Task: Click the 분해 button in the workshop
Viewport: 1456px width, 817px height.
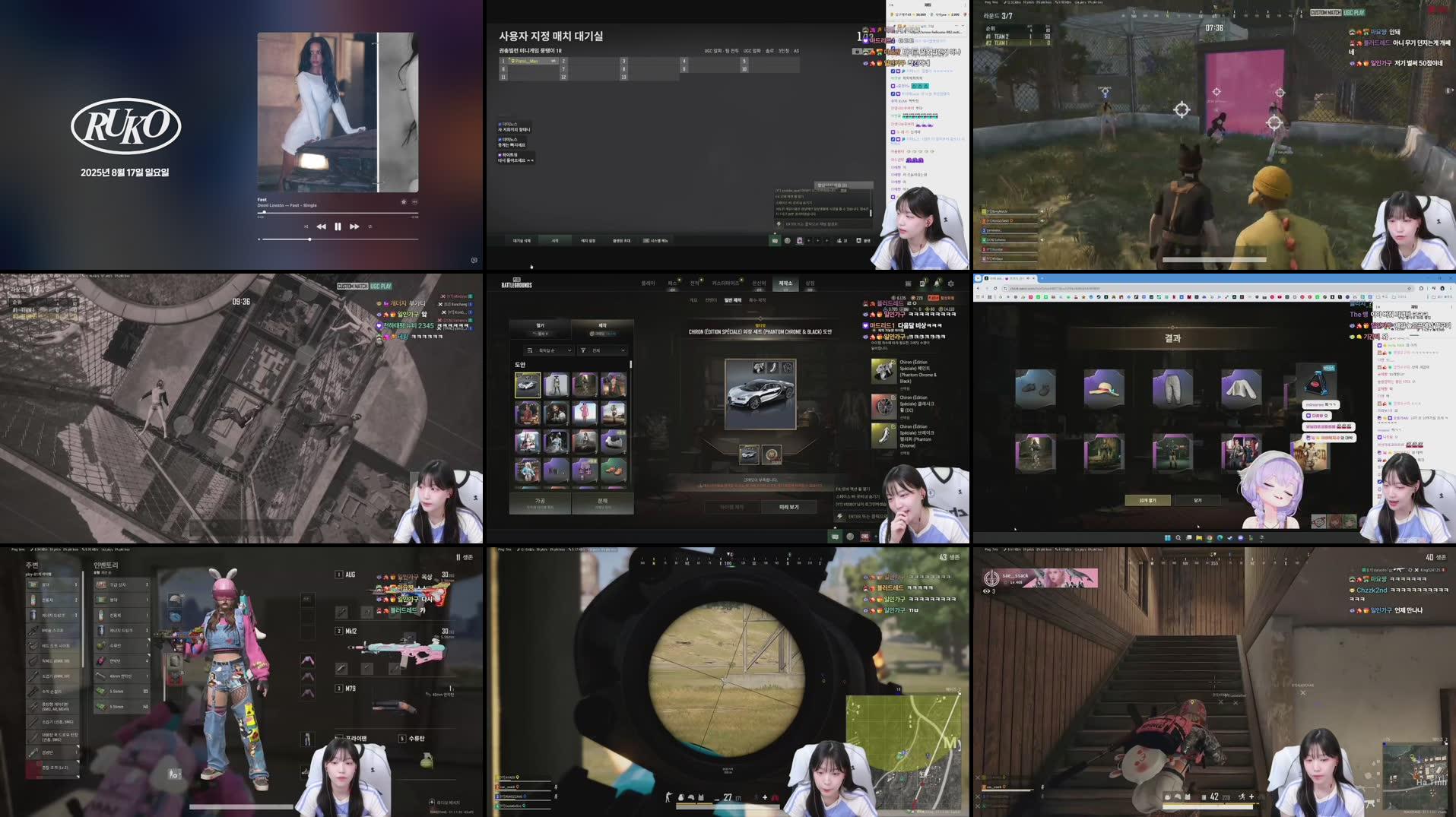Action: 603,503
